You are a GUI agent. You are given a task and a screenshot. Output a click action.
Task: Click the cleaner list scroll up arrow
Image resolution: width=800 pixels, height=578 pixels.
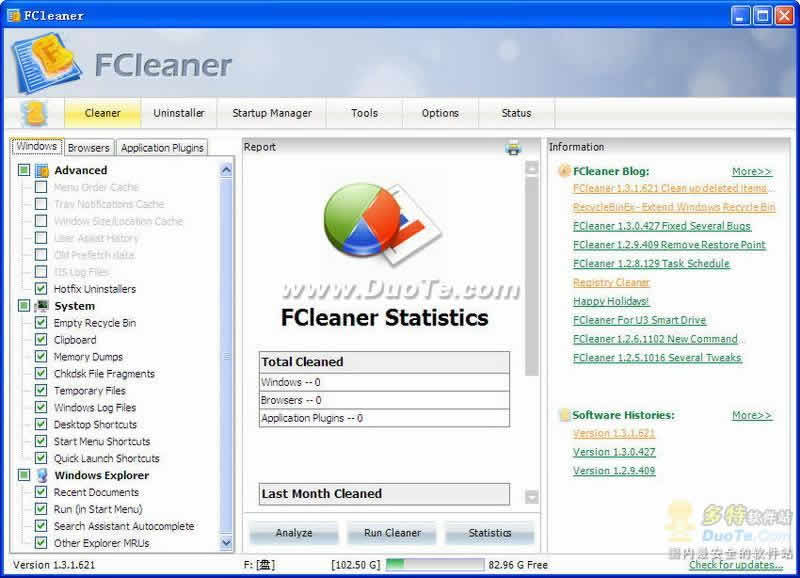click(x=226, y=170)
